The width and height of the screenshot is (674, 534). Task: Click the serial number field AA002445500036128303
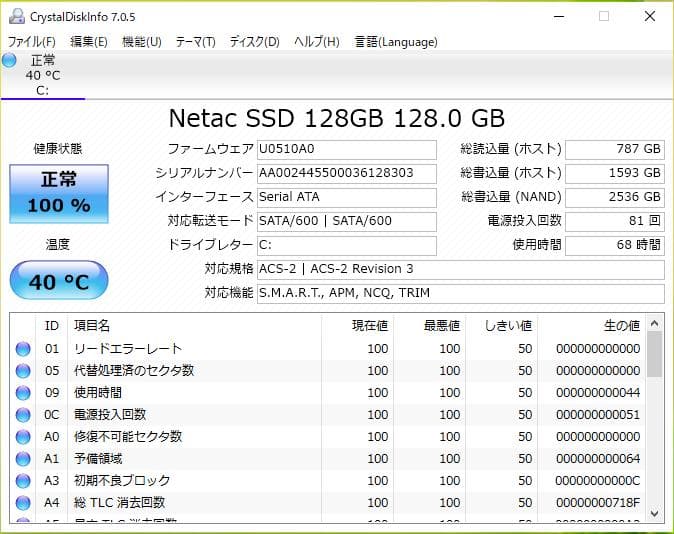pyautogui.click(x=347, y=173)
